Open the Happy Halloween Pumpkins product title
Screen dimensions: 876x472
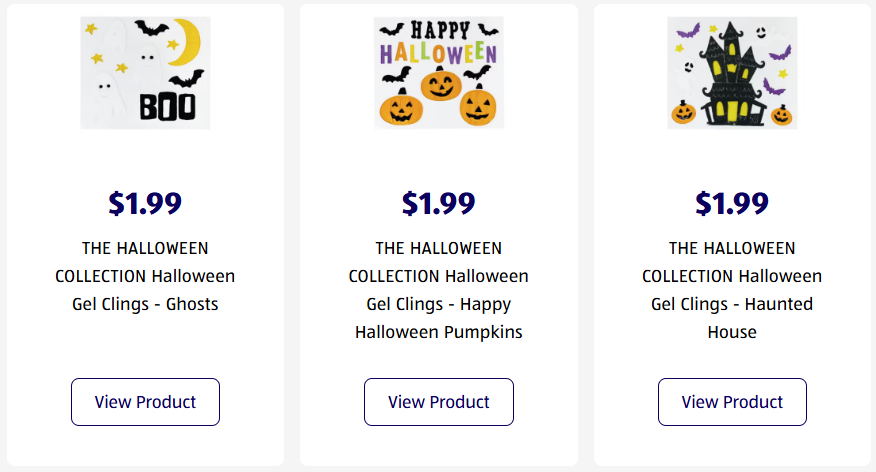click(439, 290)
